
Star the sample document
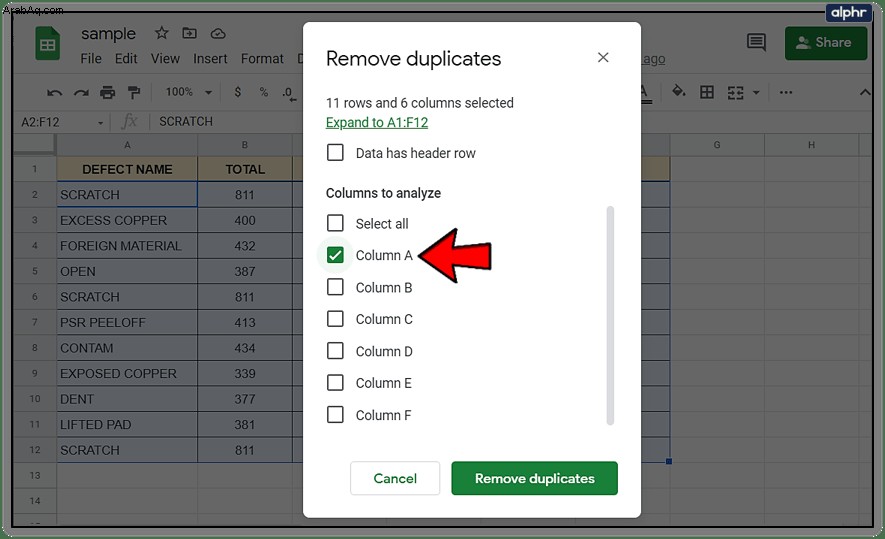(161, 33)
